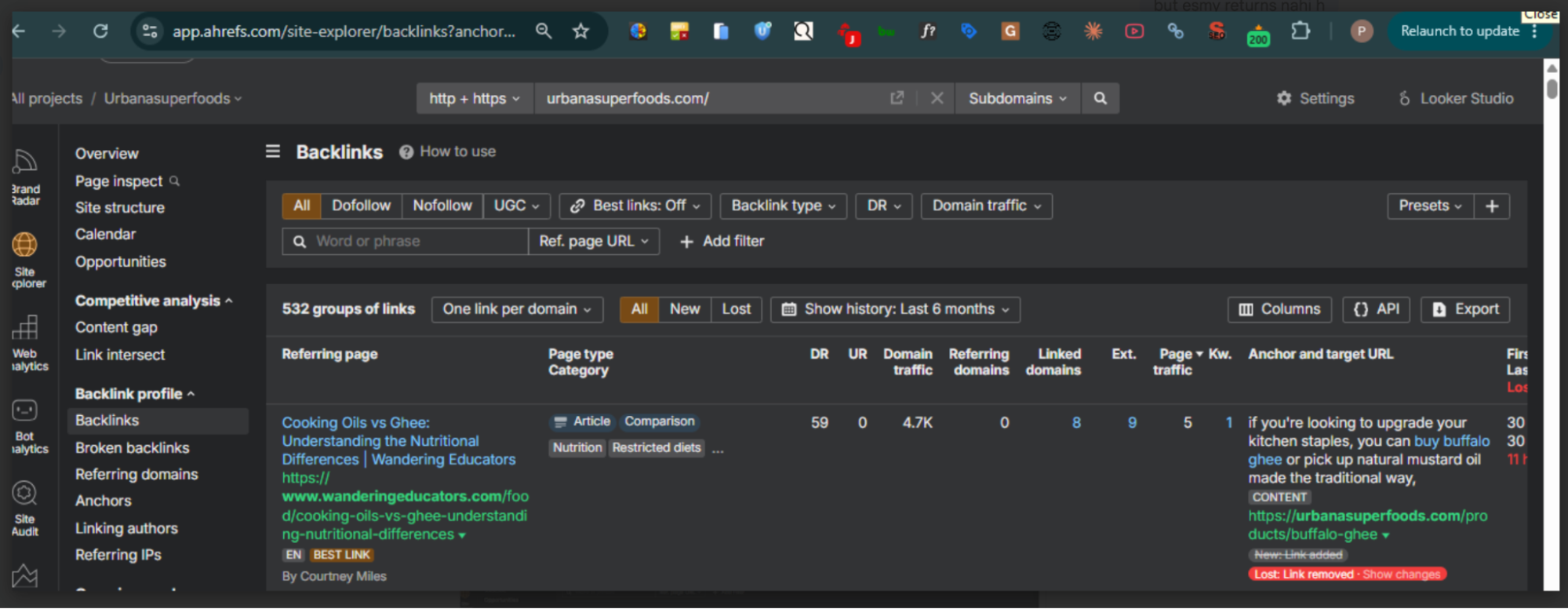Open the Columns settings button
This screenshot has width=1568, height=609.
[x=1280, y=309]
